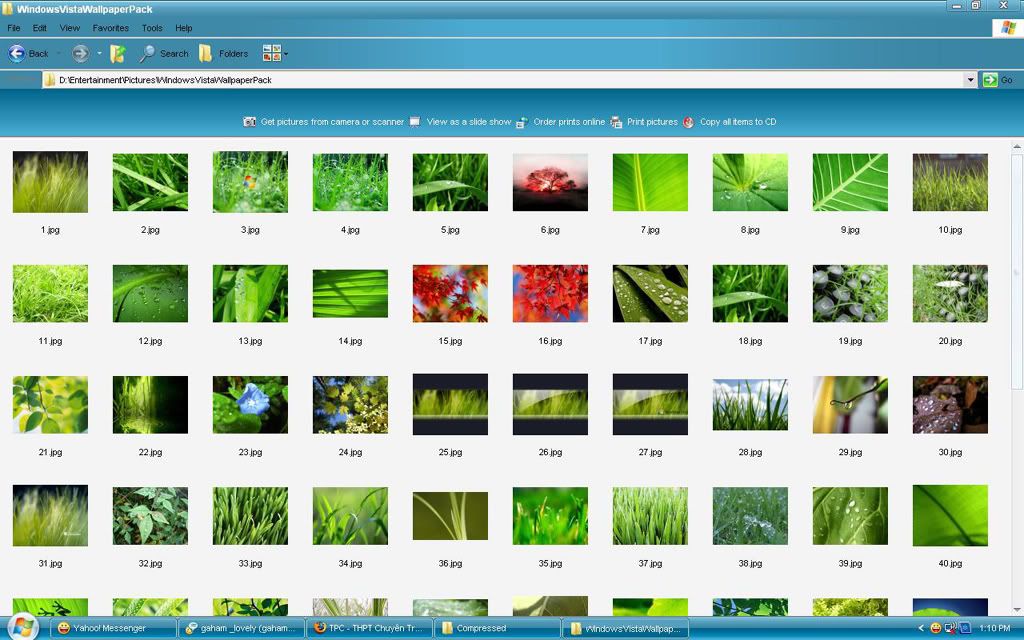Select the 30.jpg thumbnail
The height and width of the screenshot is (640, 1024).
(x=950, y=405)
